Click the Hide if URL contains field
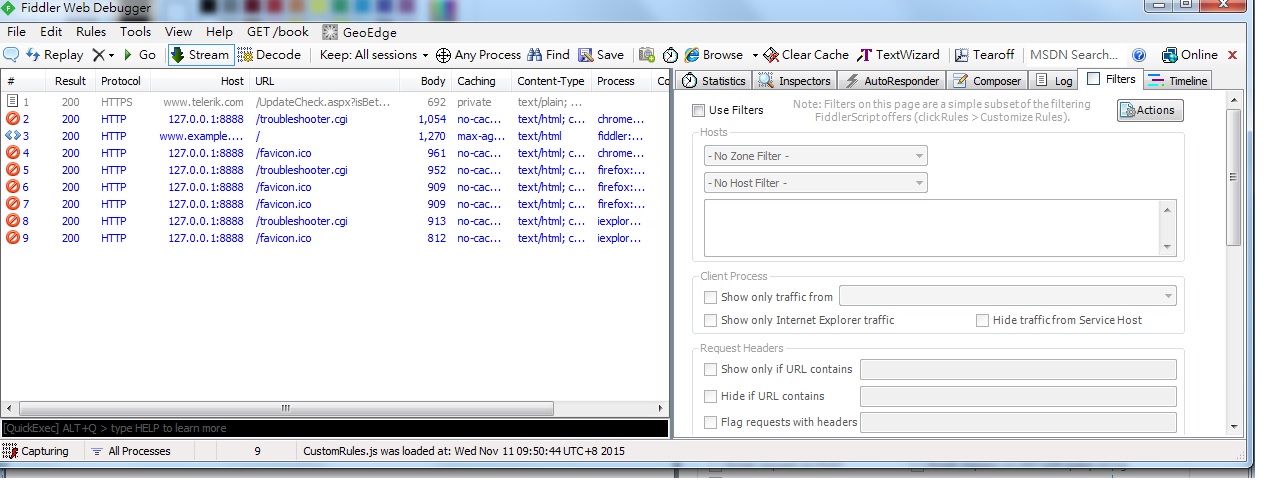Viewport: 1266px width, 486px height. (1018, 396)
